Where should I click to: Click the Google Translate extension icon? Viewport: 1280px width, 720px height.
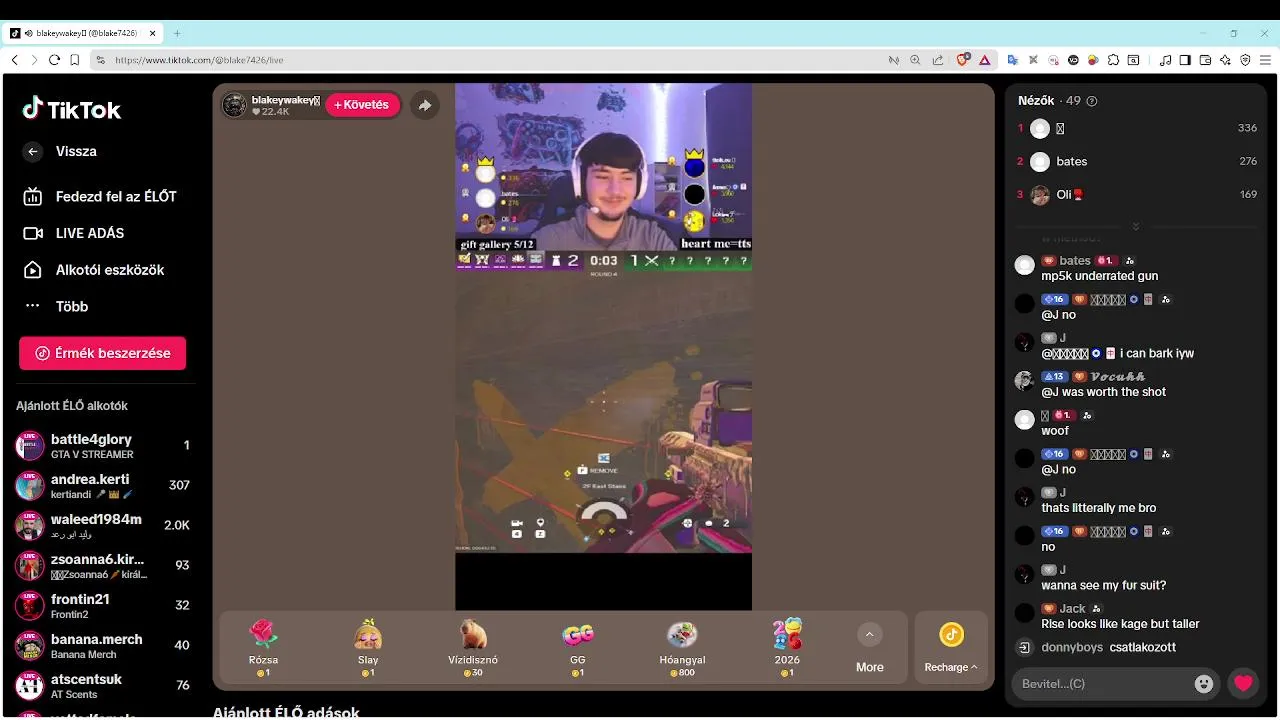point(1013,60)
